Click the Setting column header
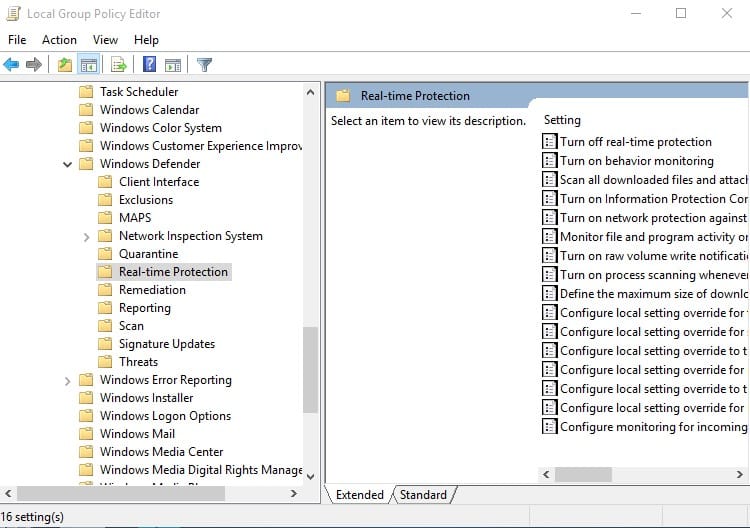 [x=562, y=120]
